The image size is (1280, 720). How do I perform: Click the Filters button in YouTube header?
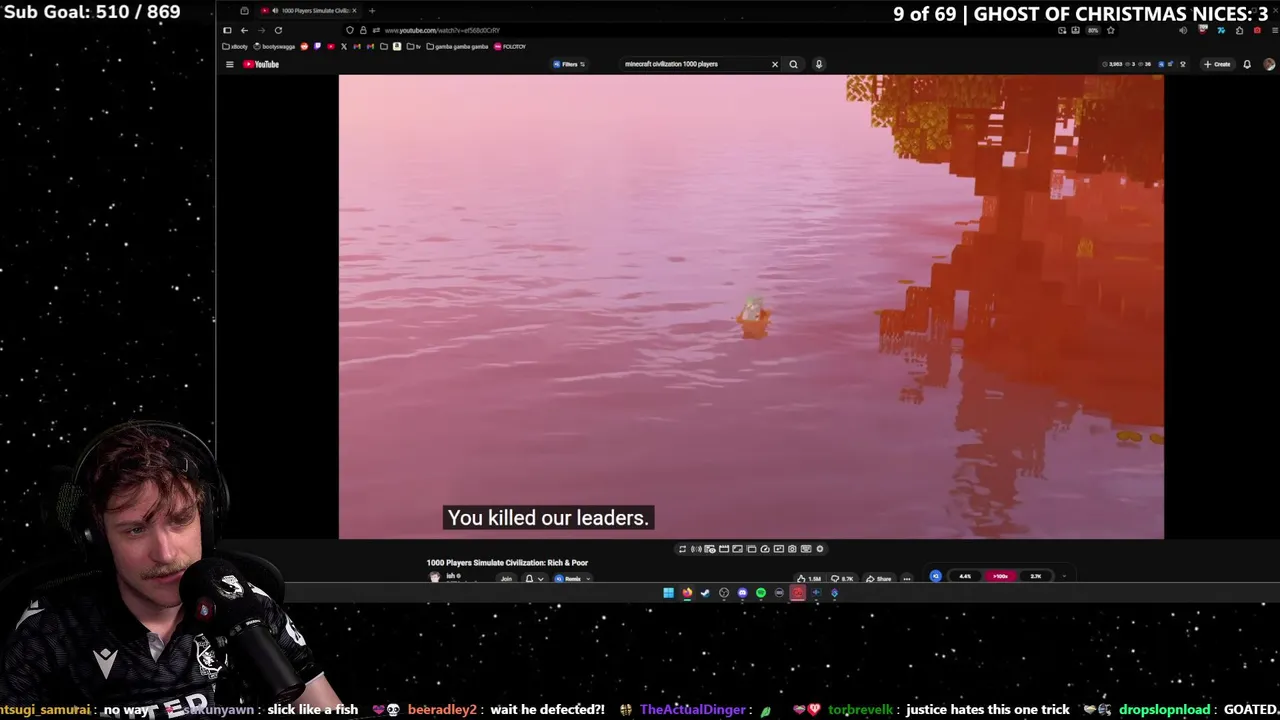click(569, 64)
